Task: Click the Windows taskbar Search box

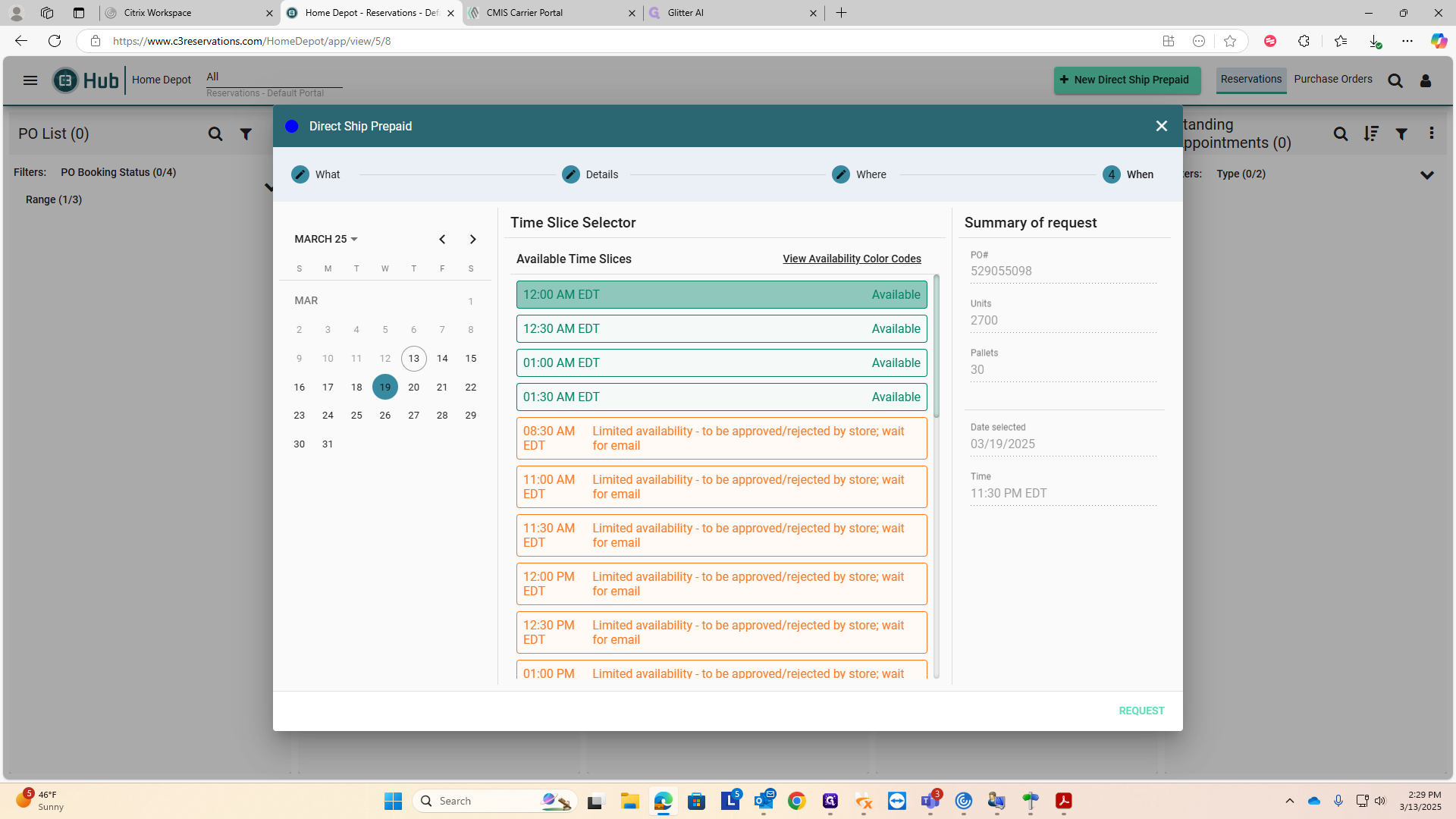Action: coord(494,801)
